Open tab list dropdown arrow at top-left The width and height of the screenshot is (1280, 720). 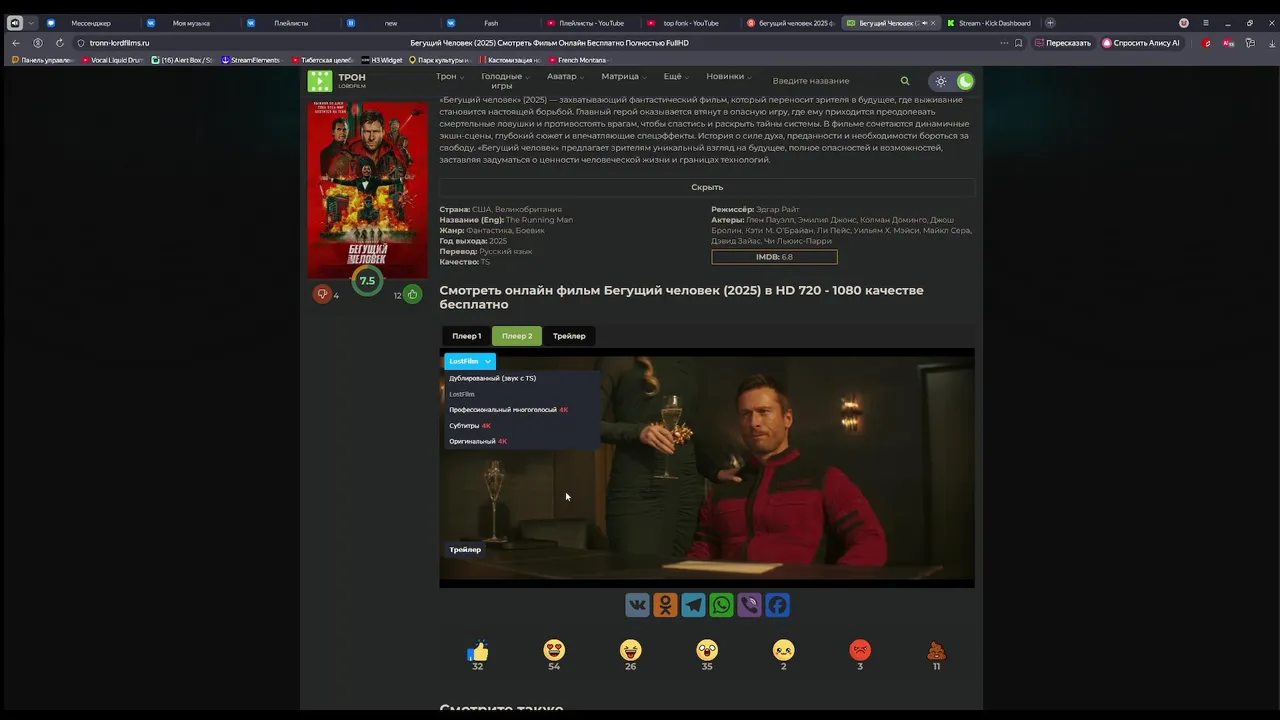(x=32, y=23)
